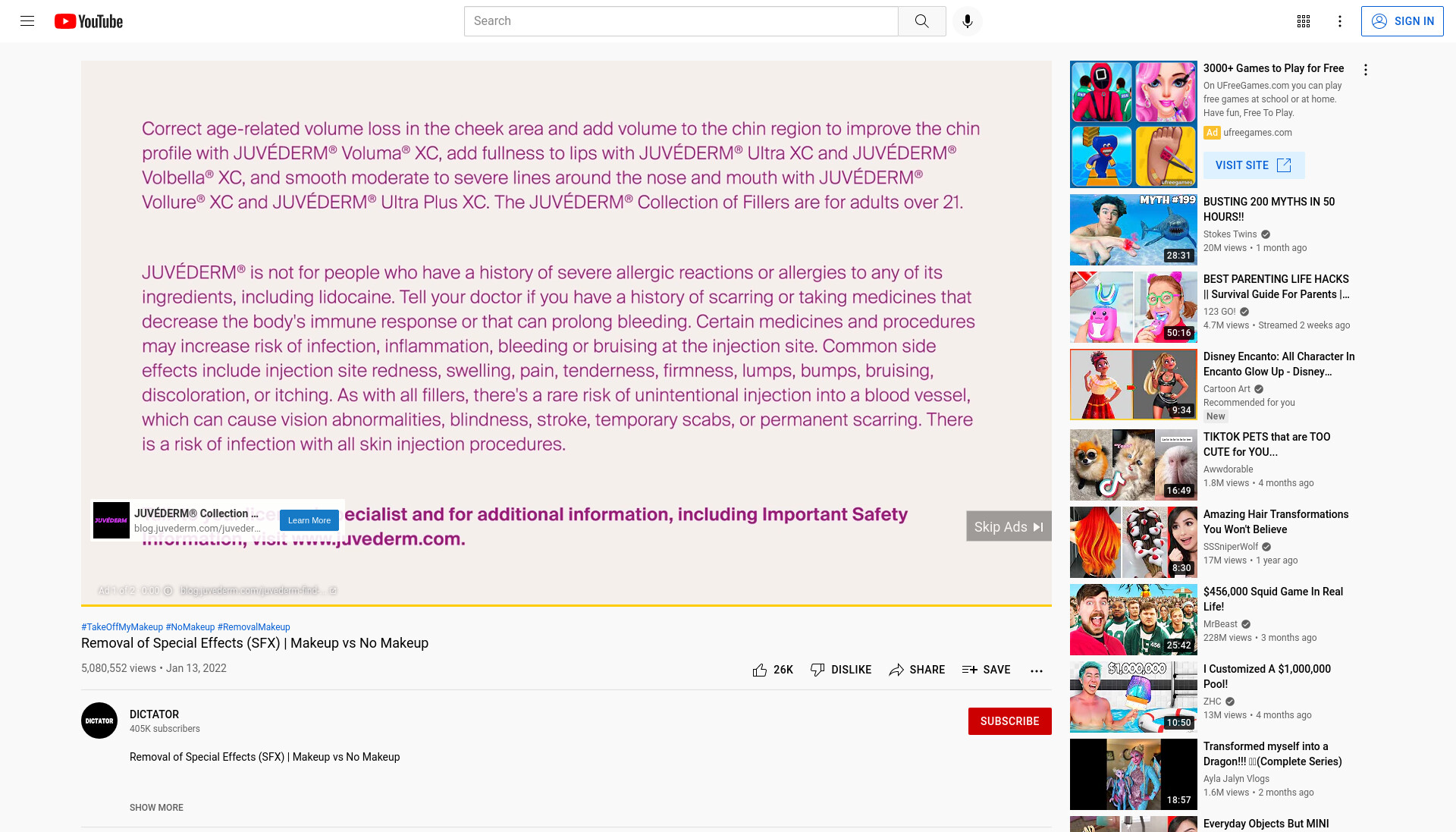The image size is (1456, 832).
Task: Open Stokes Twins channel
Action: (x=1230, y=234)
